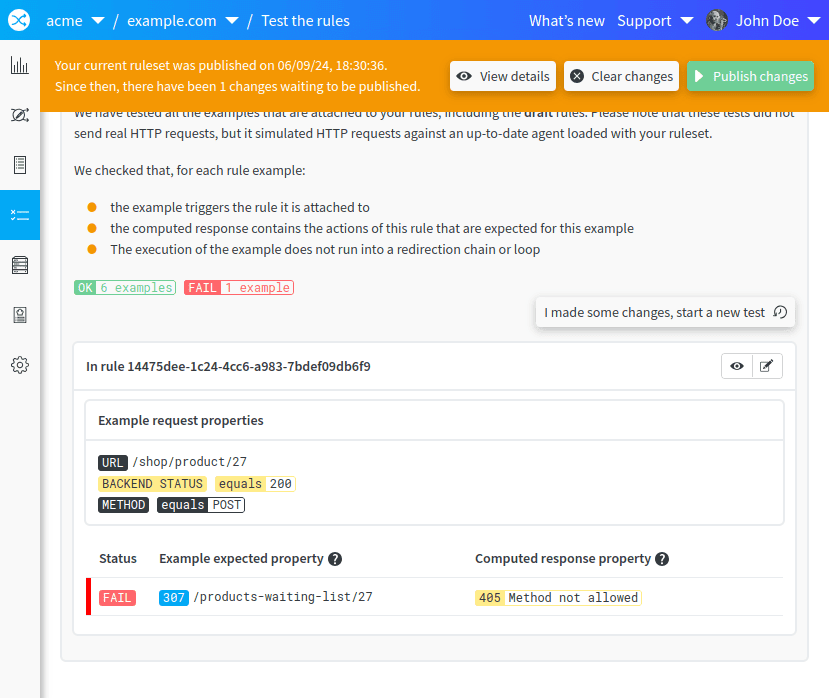829x698 pixels.
Task: Click the 405 Method not allowed response
Action: coord(558,598)
